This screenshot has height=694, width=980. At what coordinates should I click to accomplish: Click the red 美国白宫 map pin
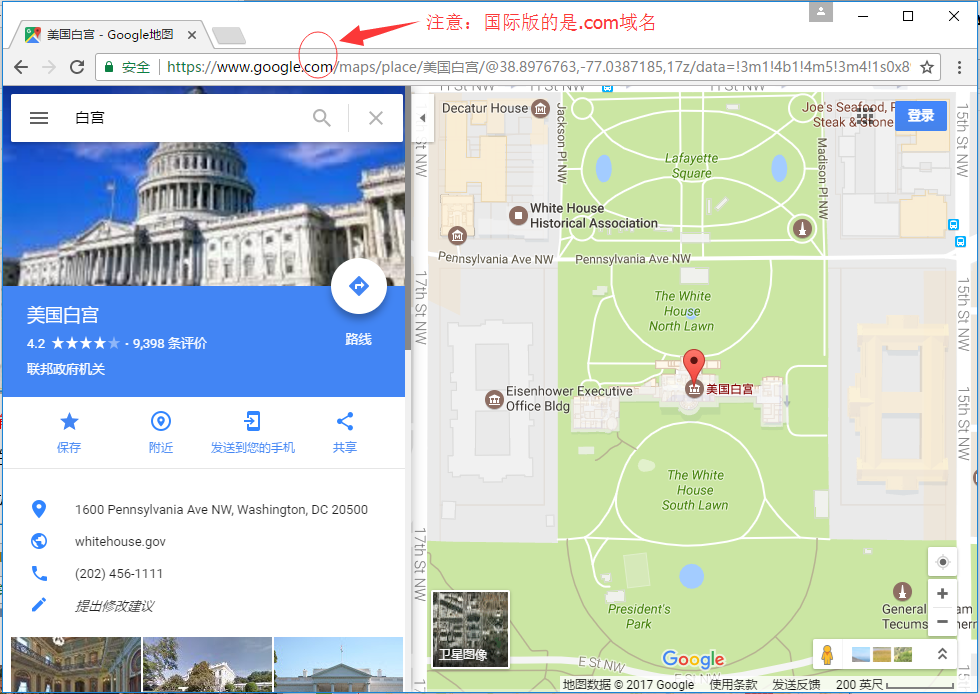point(694,366)
